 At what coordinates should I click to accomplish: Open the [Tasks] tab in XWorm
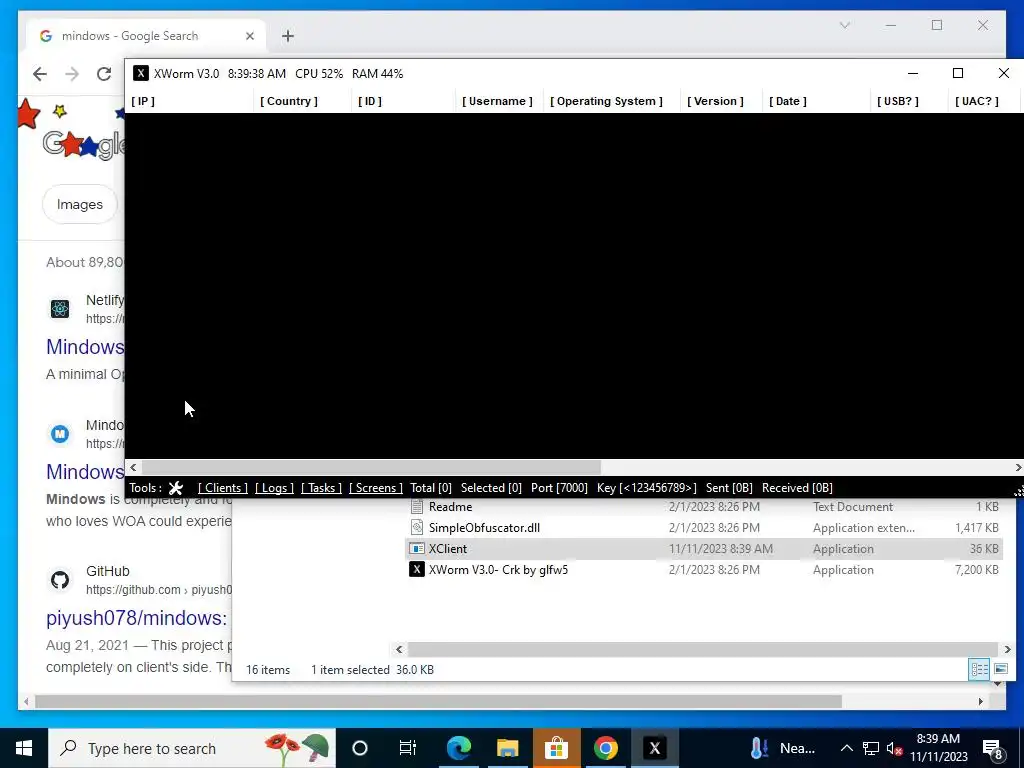(x=321, y=488)
